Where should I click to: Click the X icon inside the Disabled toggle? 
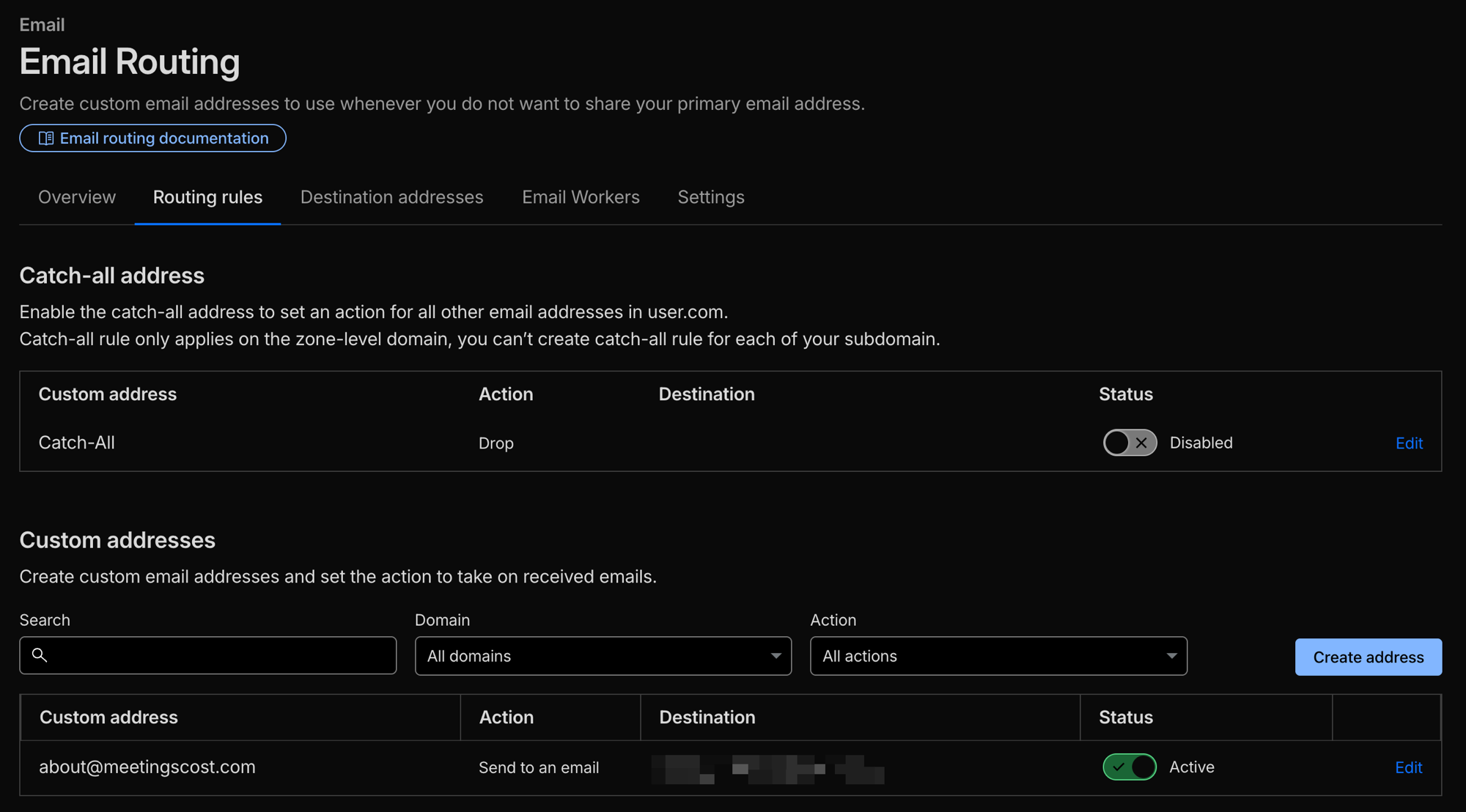tap(1141, 443)
